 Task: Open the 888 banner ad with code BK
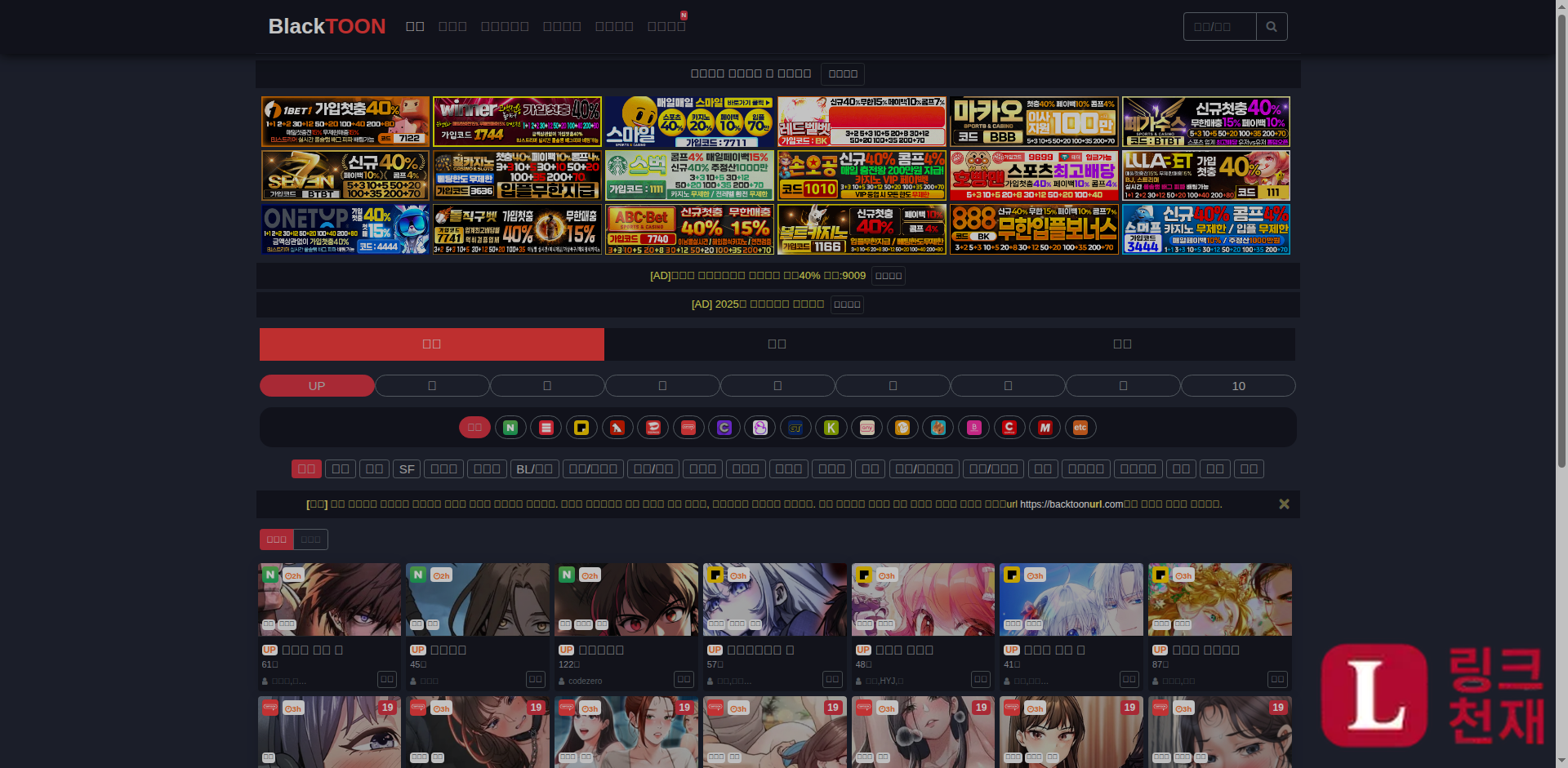[x=1034, y=229]
